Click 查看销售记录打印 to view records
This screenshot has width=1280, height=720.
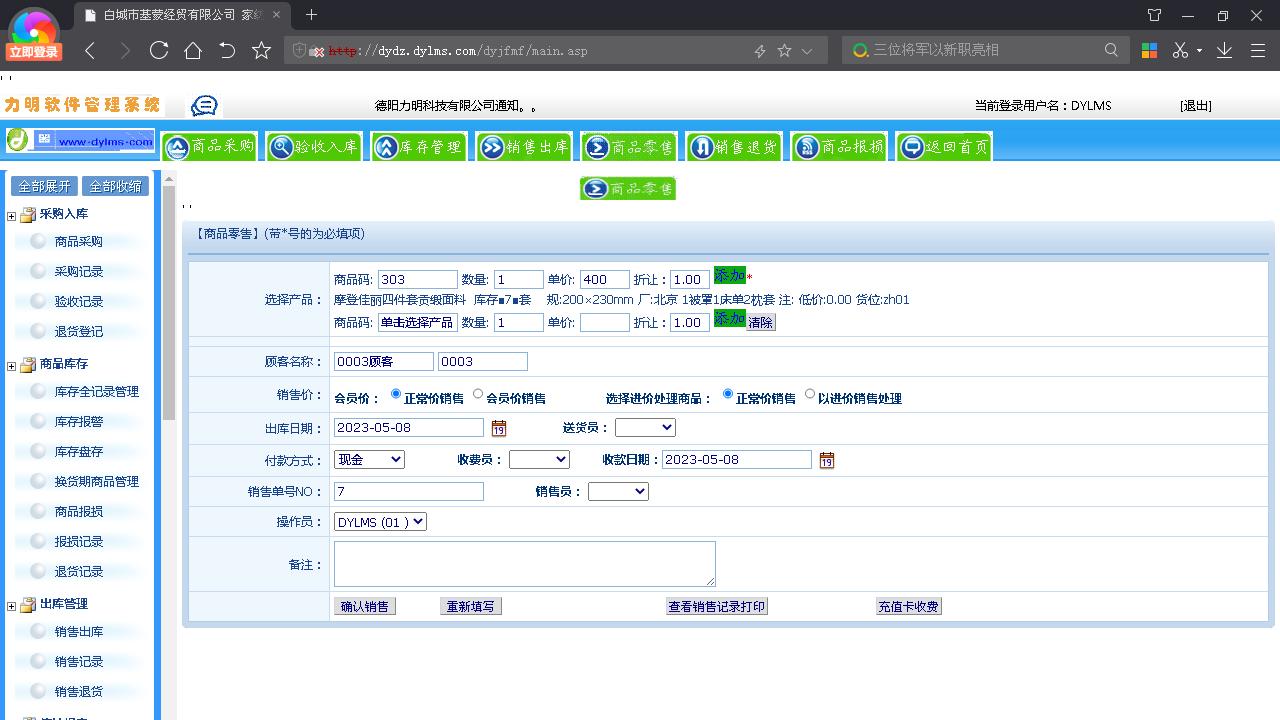point(716,605)
